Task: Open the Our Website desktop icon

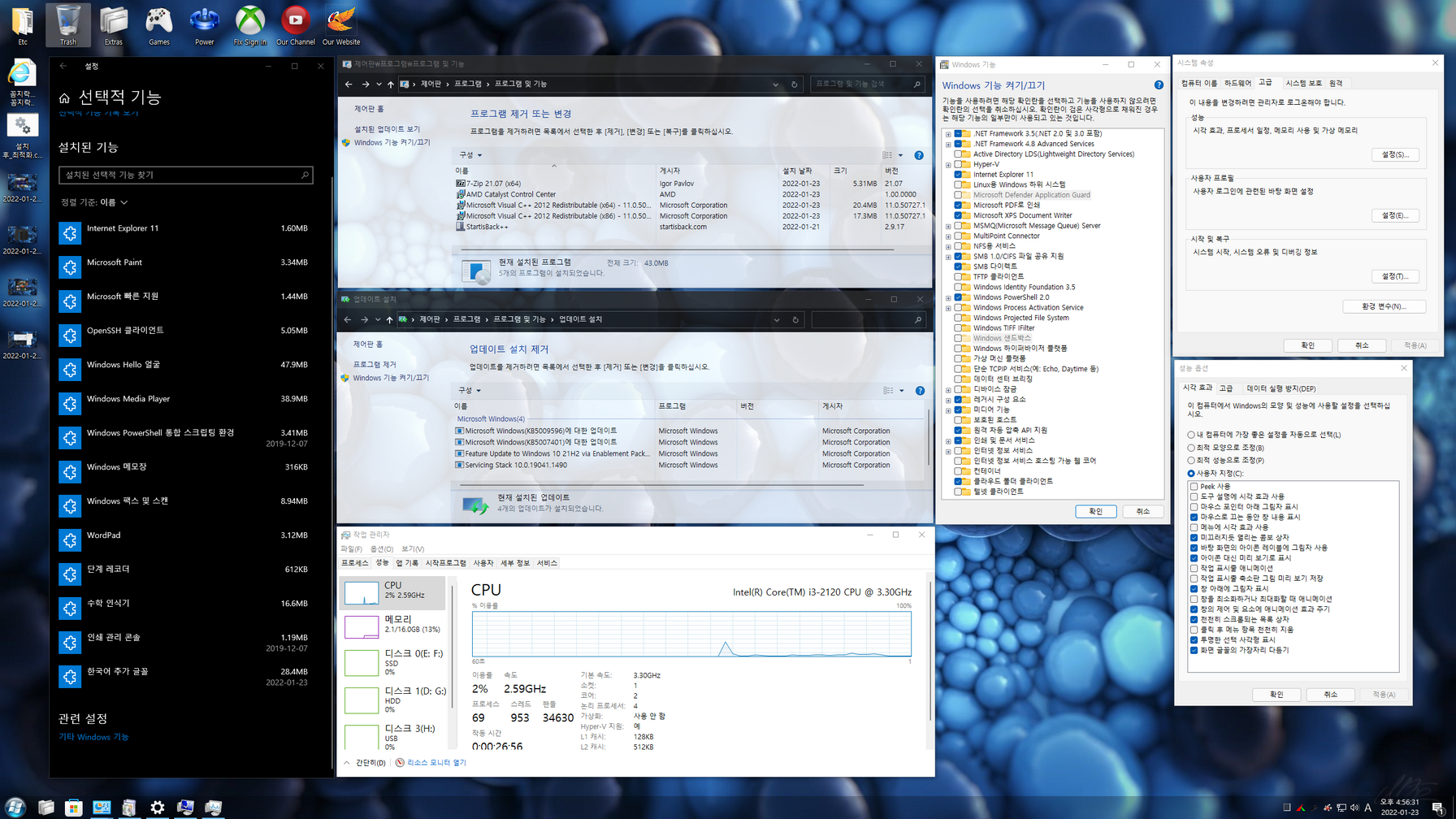Action: tap(341, 24)
